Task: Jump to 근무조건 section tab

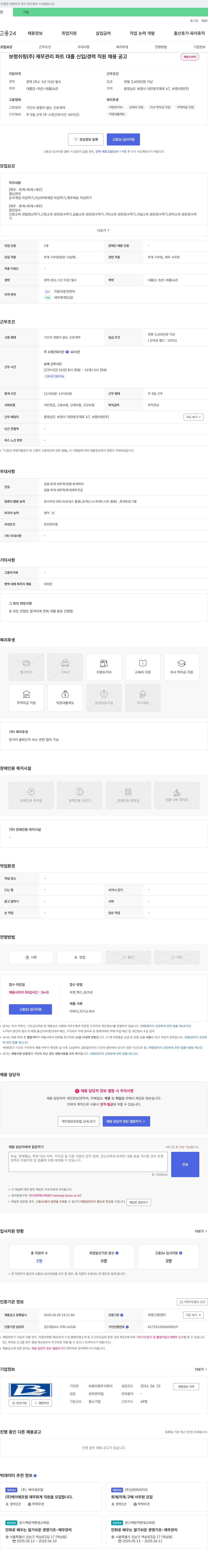Action: [x=45, y=47]
